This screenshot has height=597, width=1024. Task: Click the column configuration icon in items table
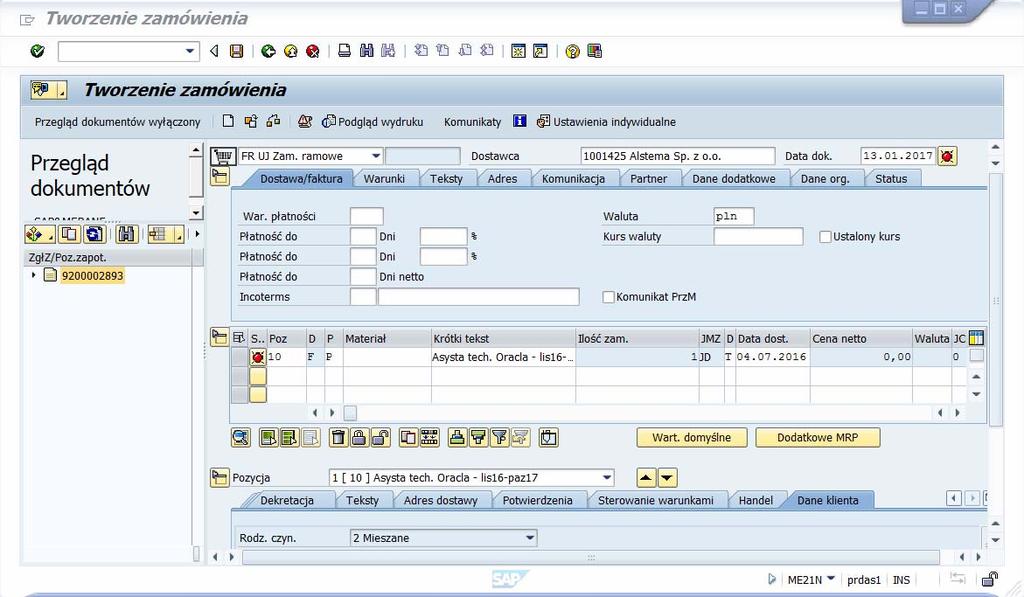point(976,338)
